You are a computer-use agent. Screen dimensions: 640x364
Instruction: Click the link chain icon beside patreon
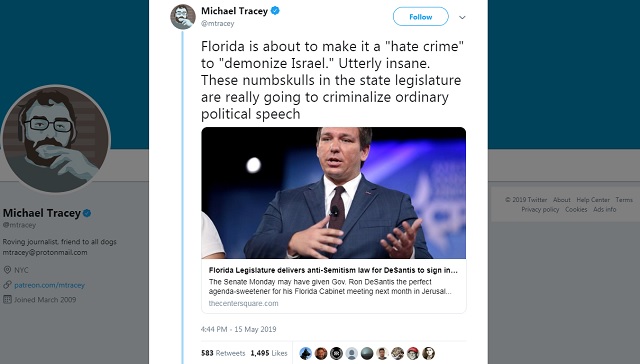point(7,285)
